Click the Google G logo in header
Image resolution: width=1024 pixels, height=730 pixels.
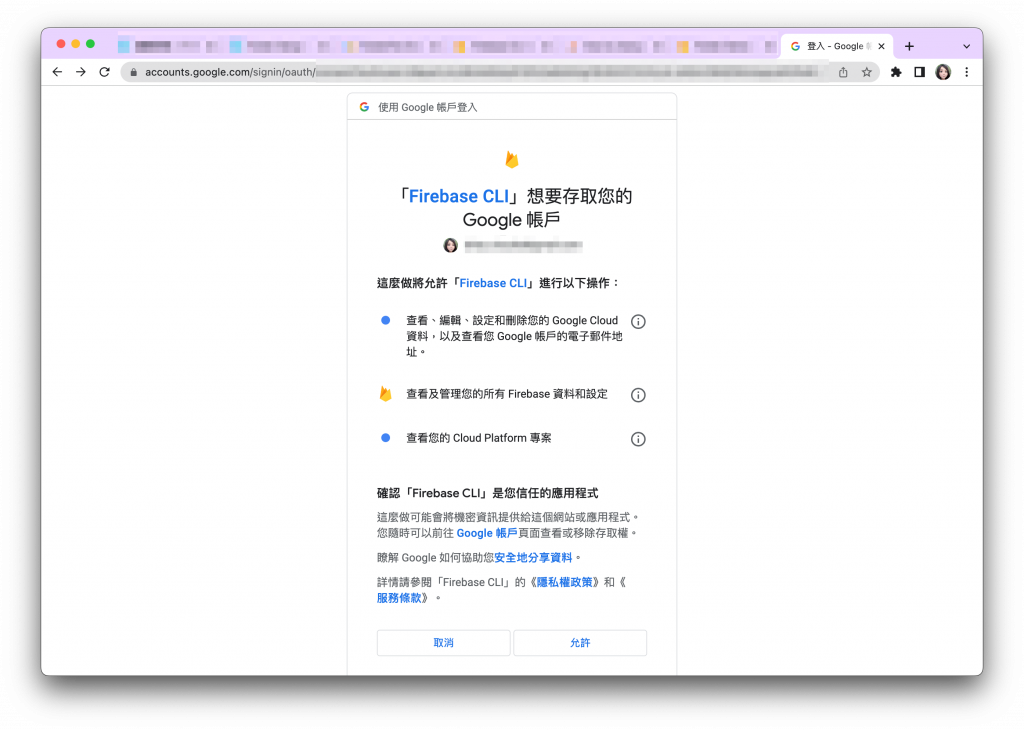click(364, 107)
